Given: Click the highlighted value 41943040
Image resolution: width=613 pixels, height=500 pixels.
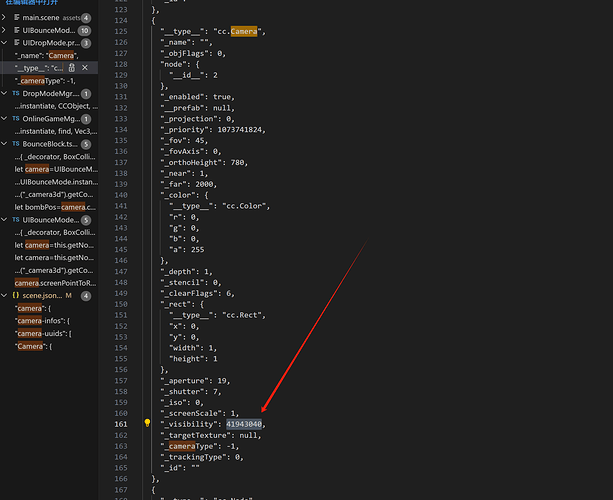Looking at the screenshot, I should [x=244, y=424].
